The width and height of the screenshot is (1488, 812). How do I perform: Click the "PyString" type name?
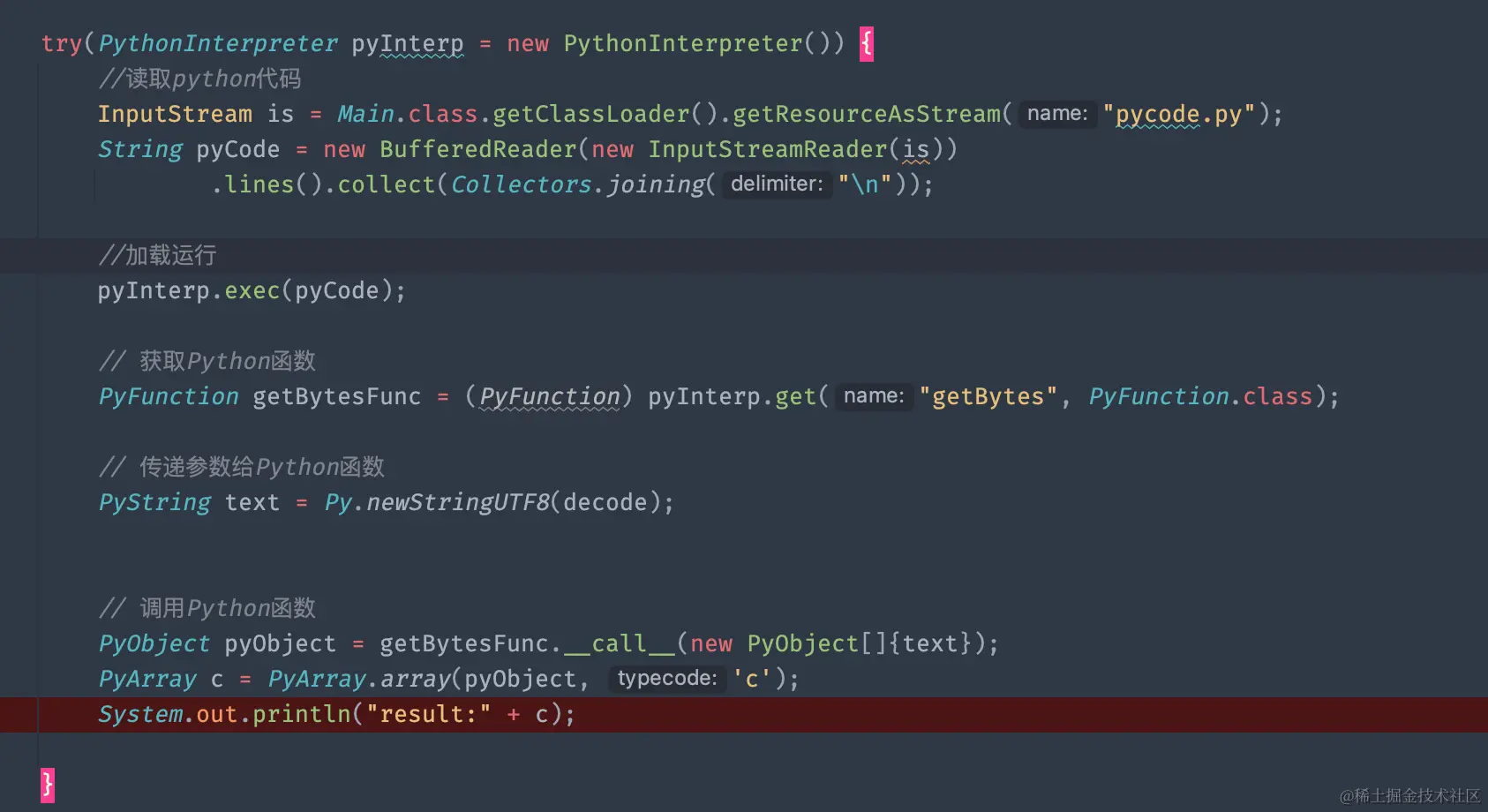click(154, 502)
